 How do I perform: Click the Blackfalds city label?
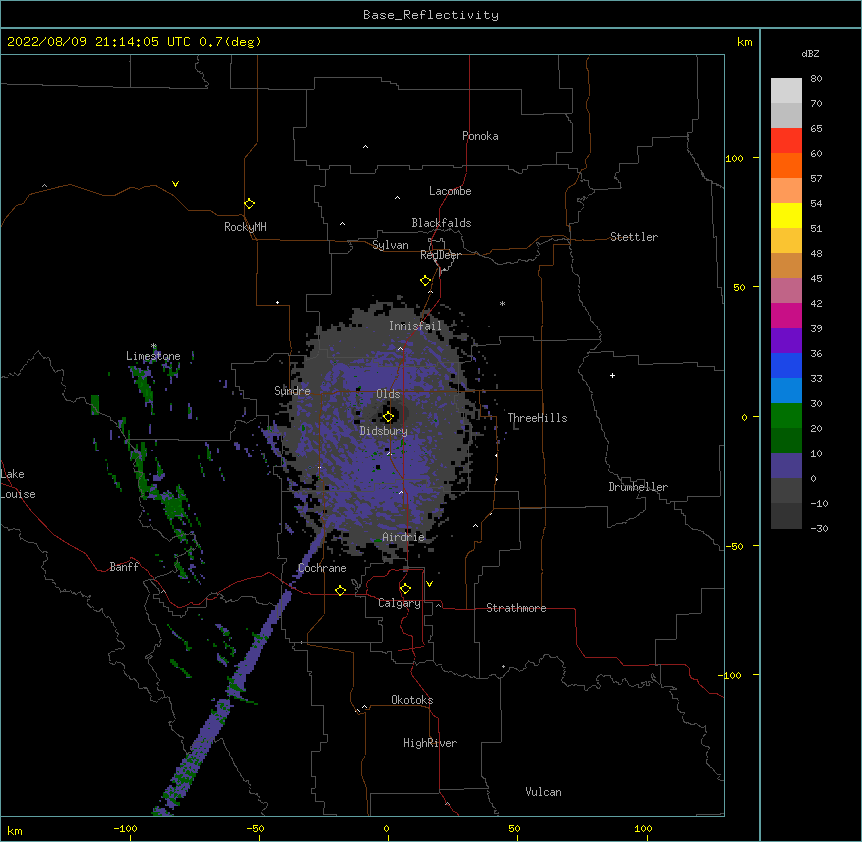click(x=441, y=223)
